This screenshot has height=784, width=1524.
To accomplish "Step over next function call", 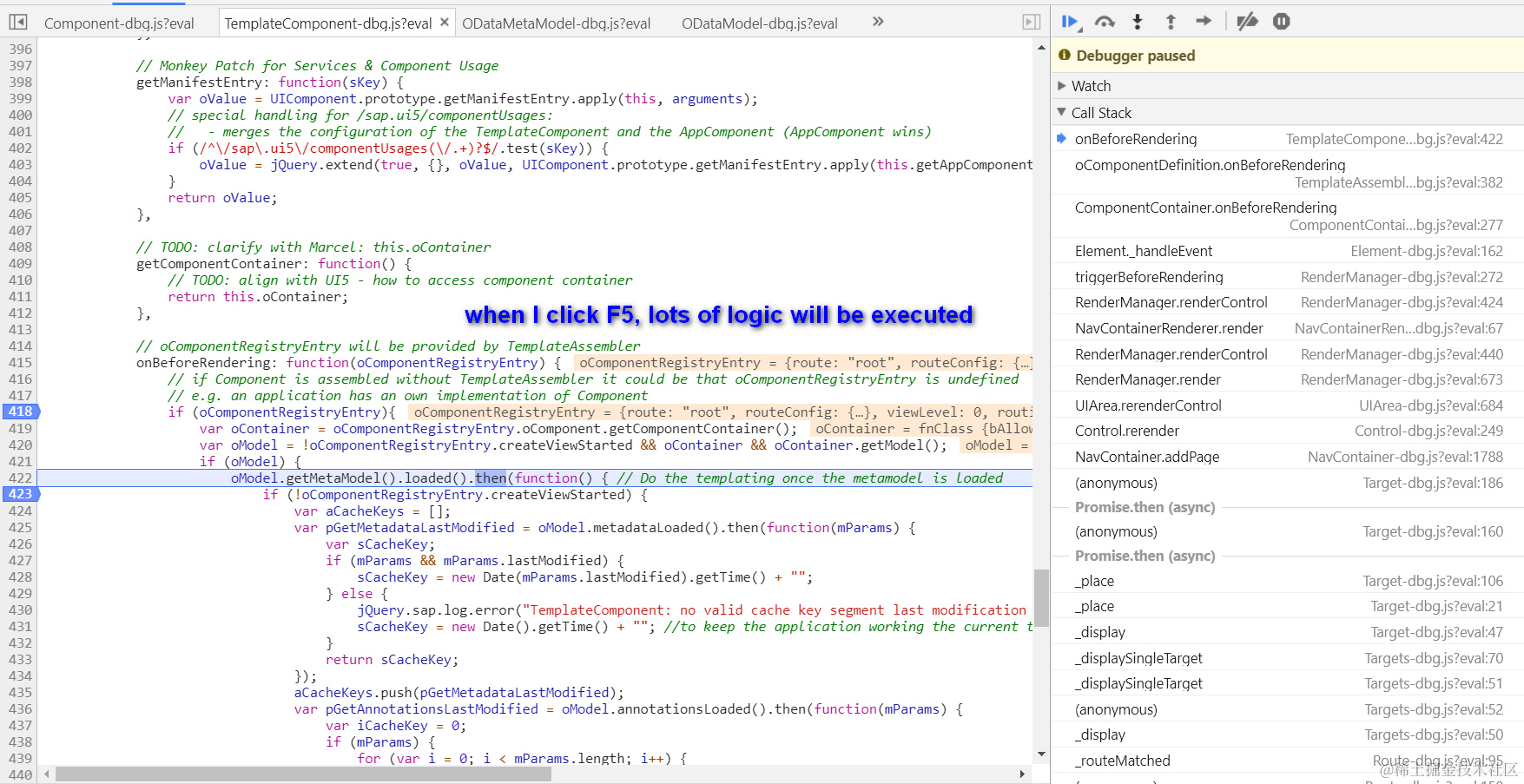I will 1105,22.
